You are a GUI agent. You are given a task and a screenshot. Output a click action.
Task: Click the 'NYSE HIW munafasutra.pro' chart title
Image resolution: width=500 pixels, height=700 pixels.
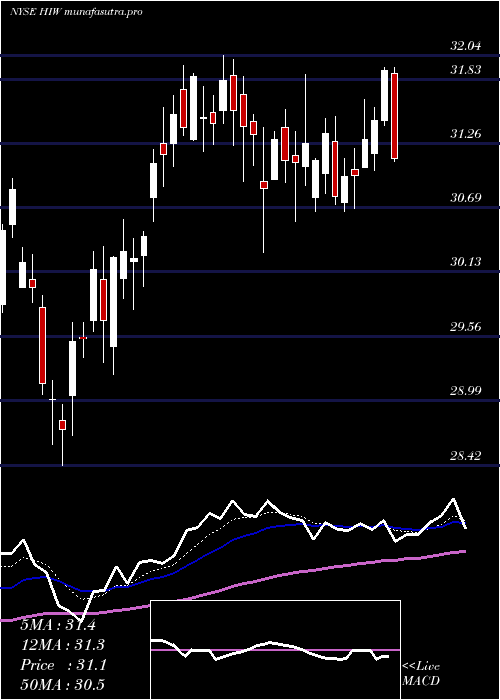(x=76, y=12)
